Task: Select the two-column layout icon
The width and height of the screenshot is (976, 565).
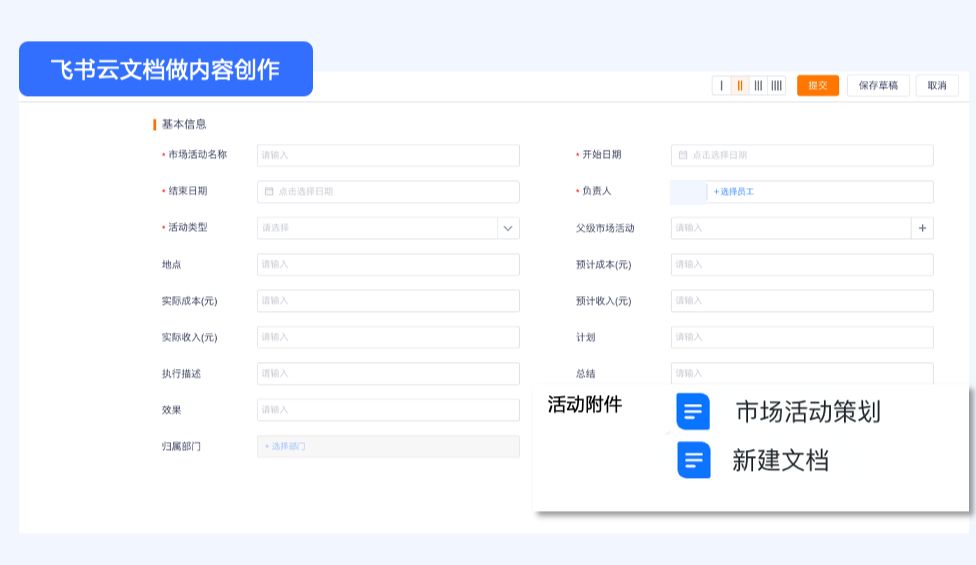Action: [x=739, y=86]
